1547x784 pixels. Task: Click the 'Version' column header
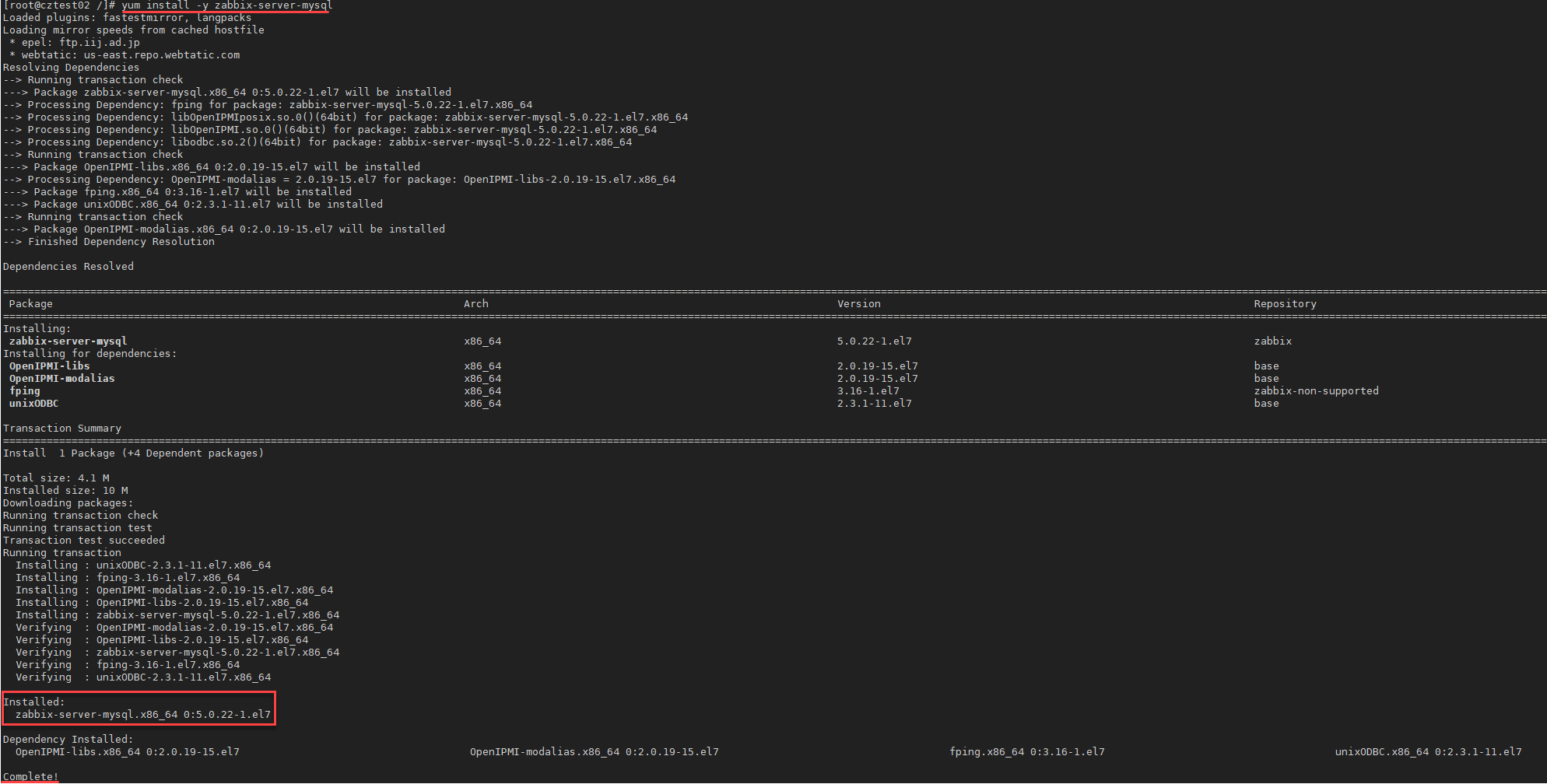859,303
